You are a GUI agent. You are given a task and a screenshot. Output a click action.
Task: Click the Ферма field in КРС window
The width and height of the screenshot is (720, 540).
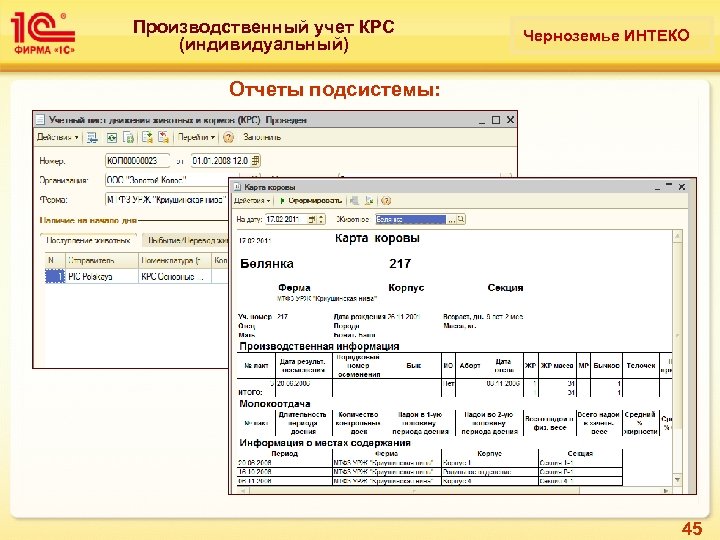[167, 200]
